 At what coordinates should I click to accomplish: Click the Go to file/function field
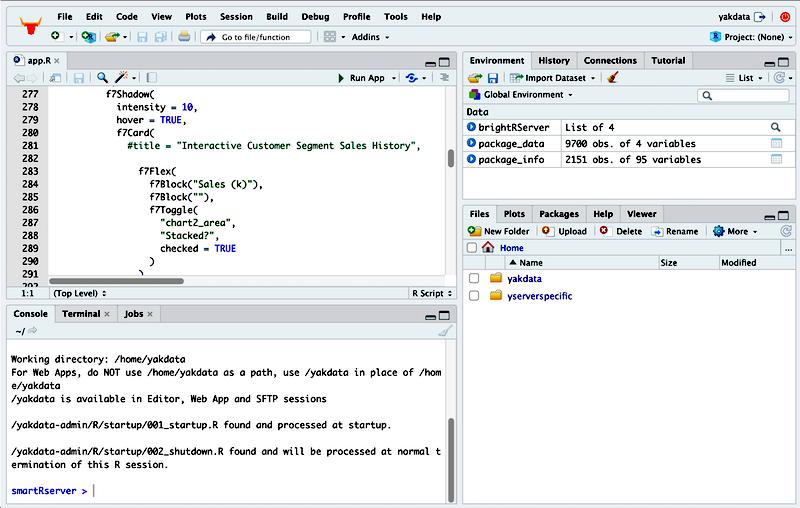point(255,37)
